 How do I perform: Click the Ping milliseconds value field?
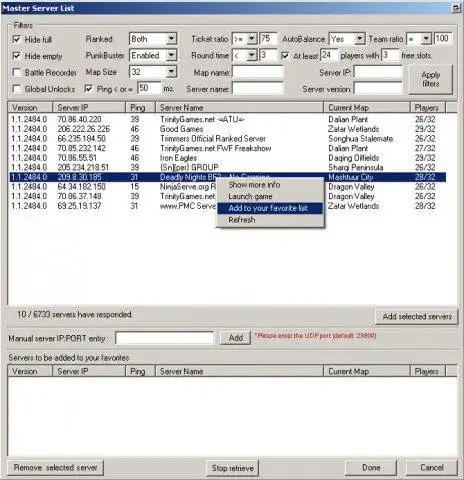(x=149, y=88)
